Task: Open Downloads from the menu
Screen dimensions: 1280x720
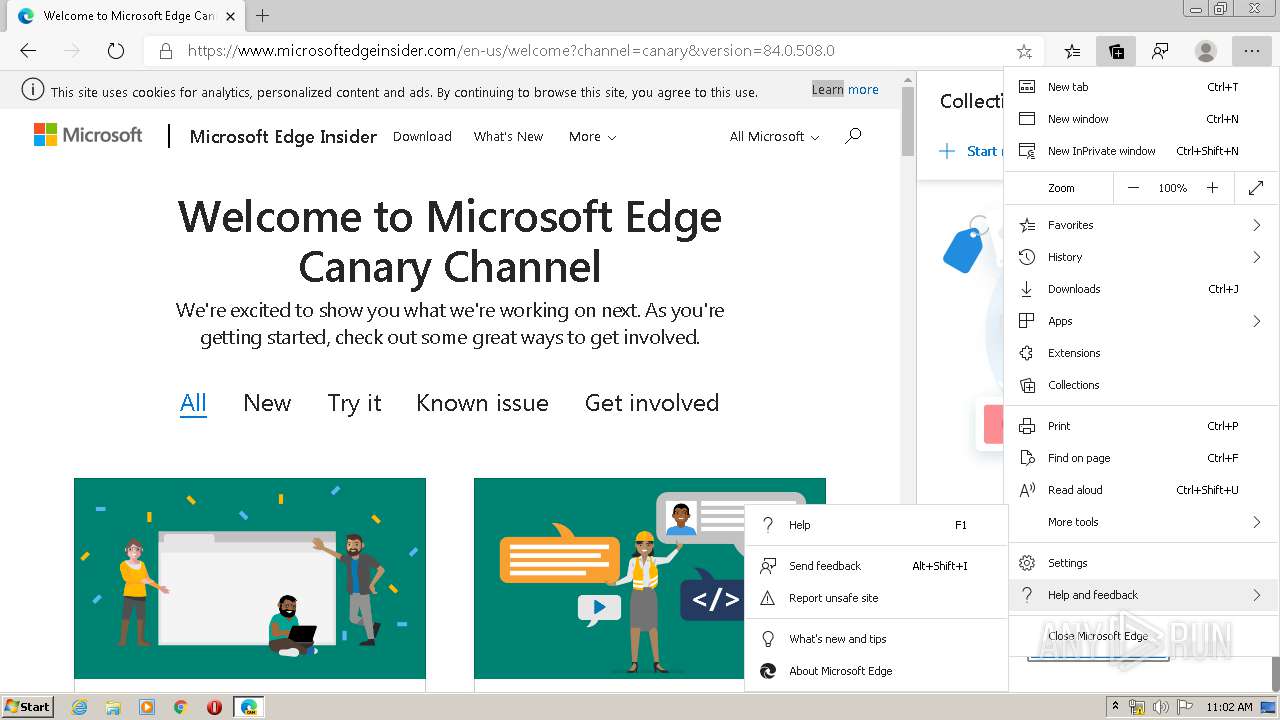Action: coord(1142,289)
